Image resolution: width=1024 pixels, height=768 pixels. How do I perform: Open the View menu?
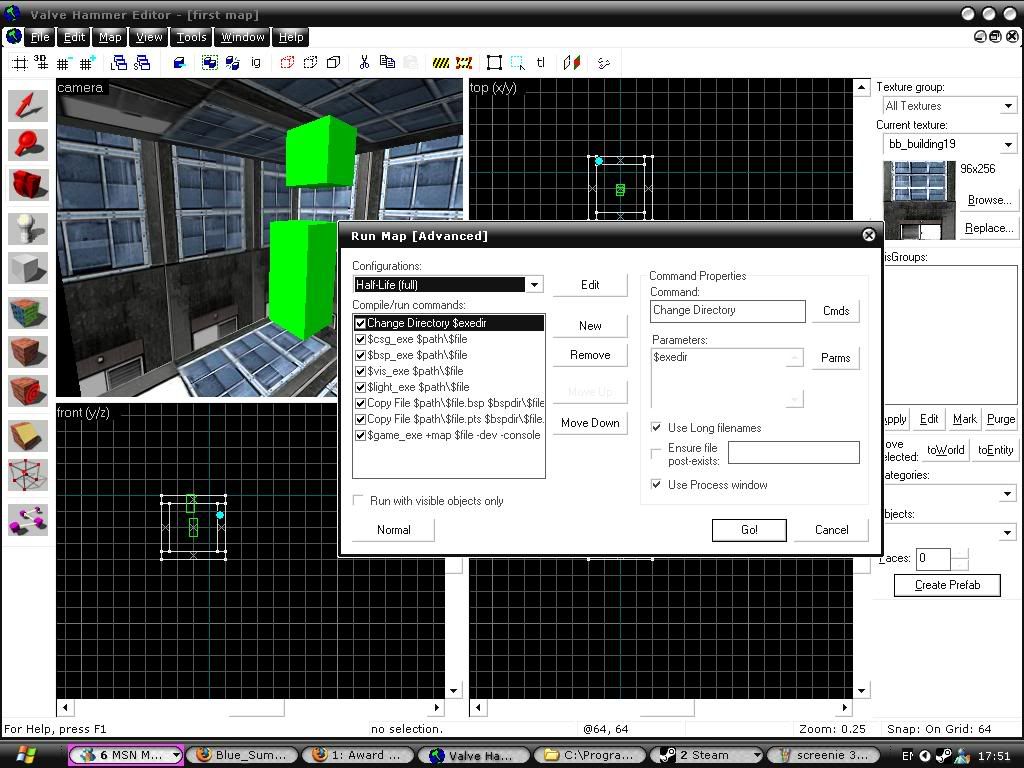tap(149, 37)
